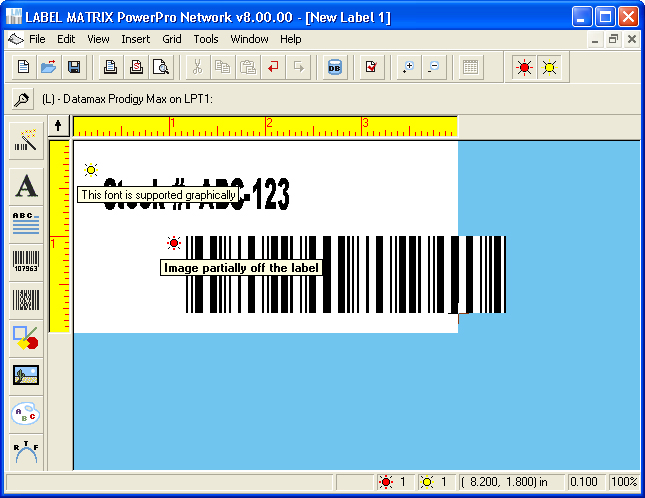This screenshot has height=498, width=645.
Task: Open the Edit menu
Action: click(x=66, y=39)
